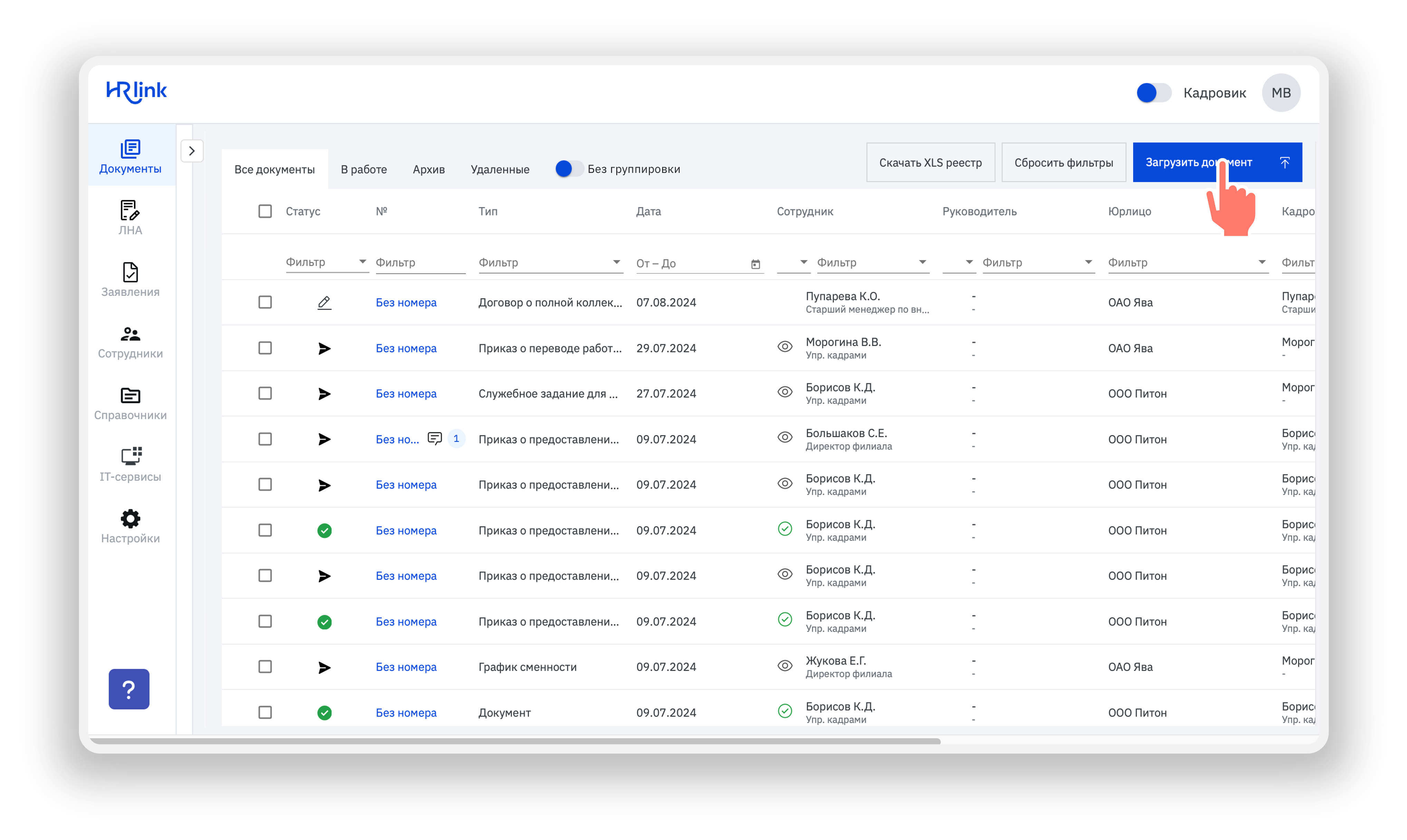Click the draft pencil status icon for Пупарева row
1407x840 pixels.
pos(324,303)
